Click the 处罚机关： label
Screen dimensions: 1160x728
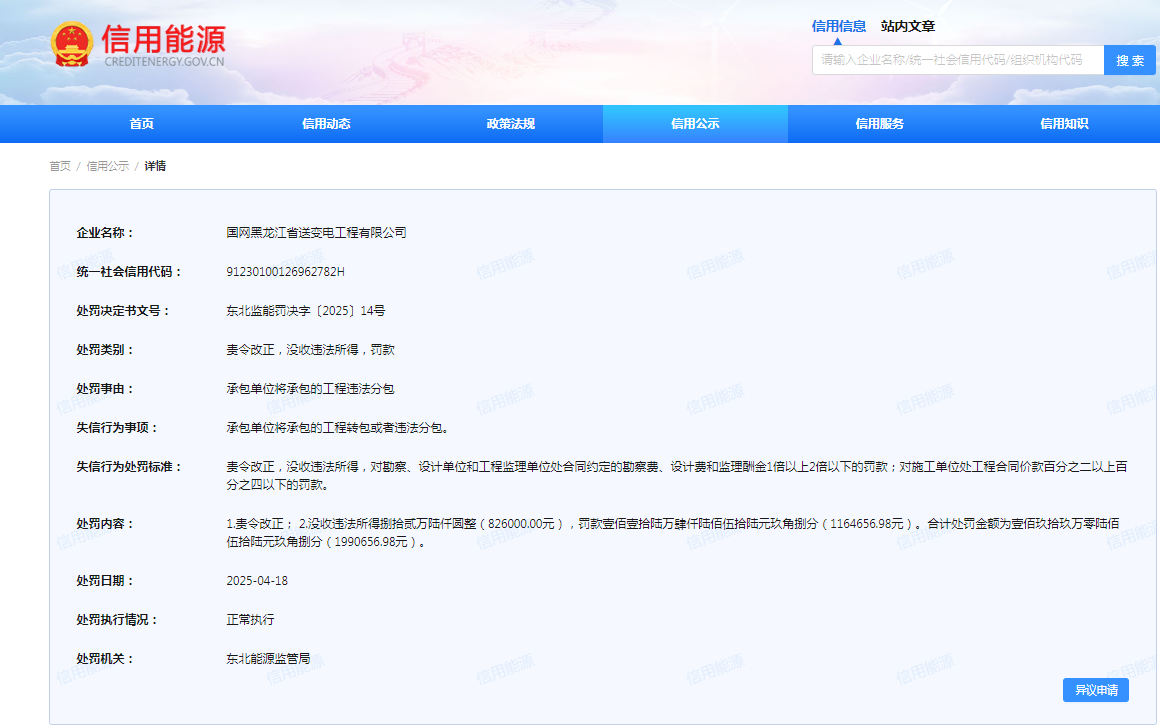(105, 658)
